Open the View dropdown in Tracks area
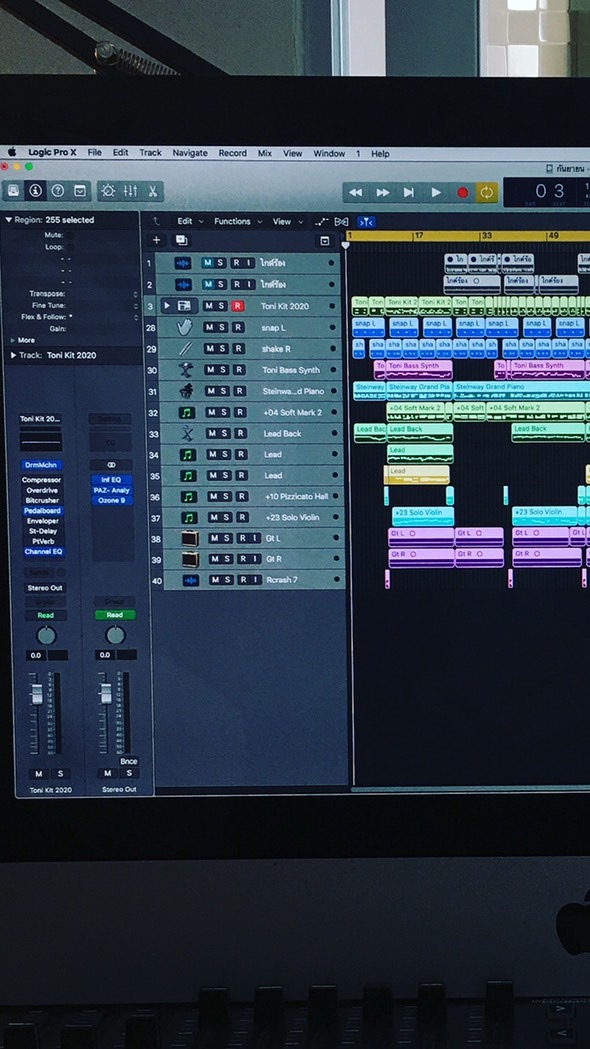Viewport: 590px width, 1049px height. point(288,221)
